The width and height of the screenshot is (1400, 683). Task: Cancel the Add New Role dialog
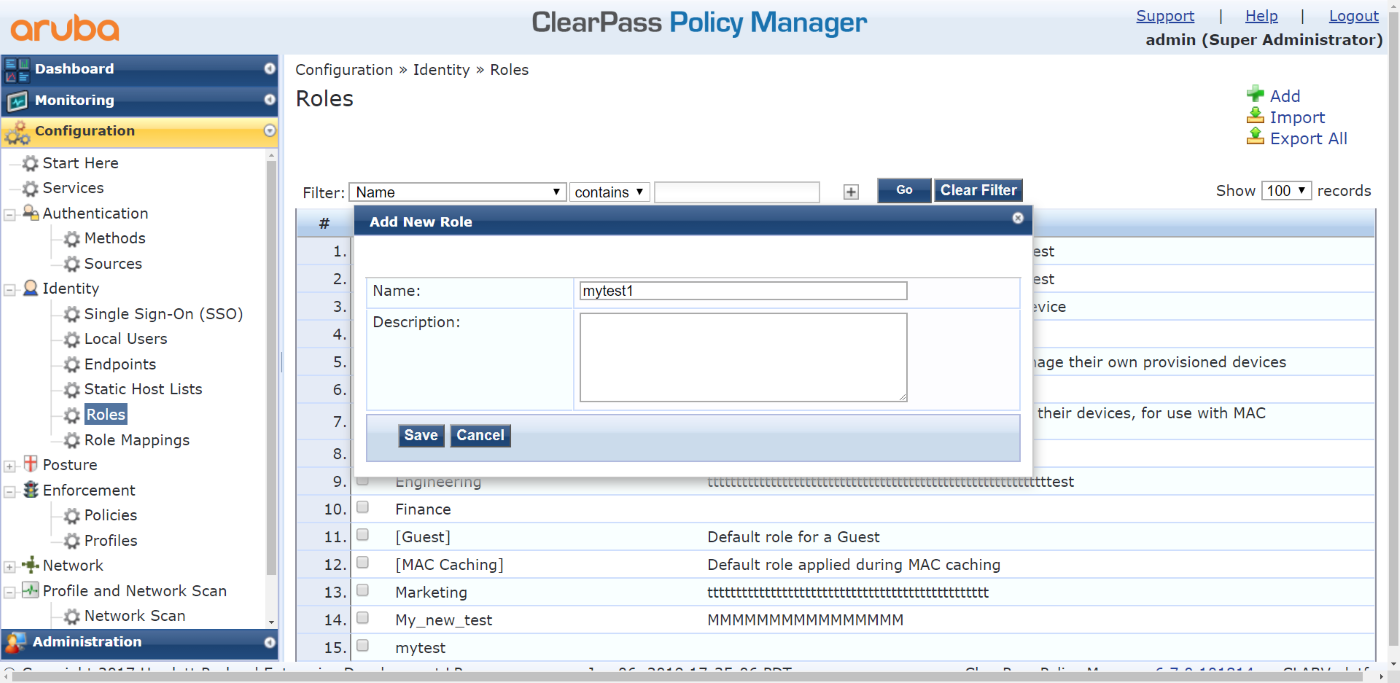(x=480, y=435)
